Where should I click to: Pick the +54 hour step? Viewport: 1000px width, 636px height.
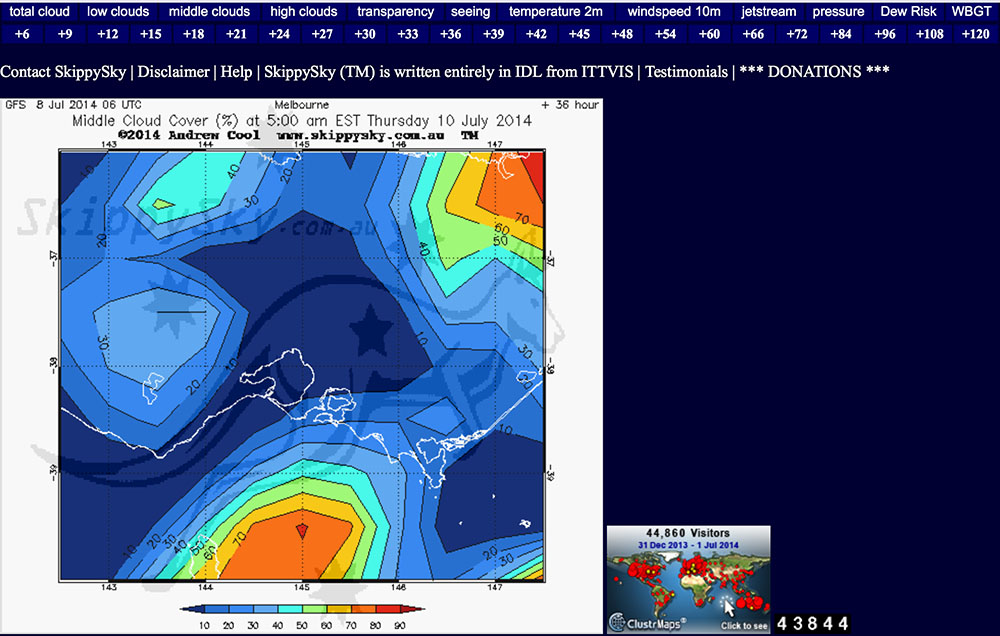[665, 34]
